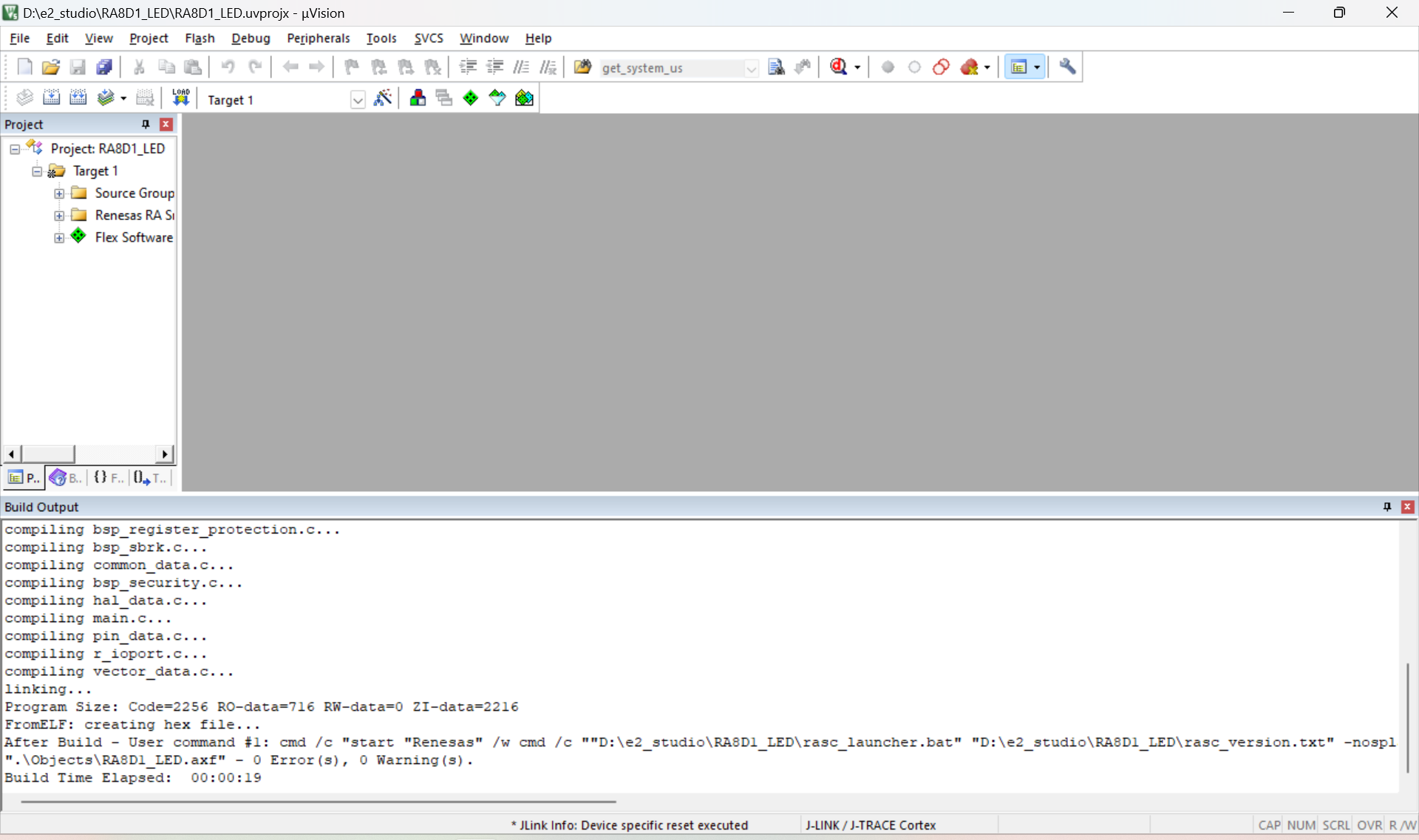Switch to the Books tab
This screenshot has width=1419, height=840.
click(66, 478)
